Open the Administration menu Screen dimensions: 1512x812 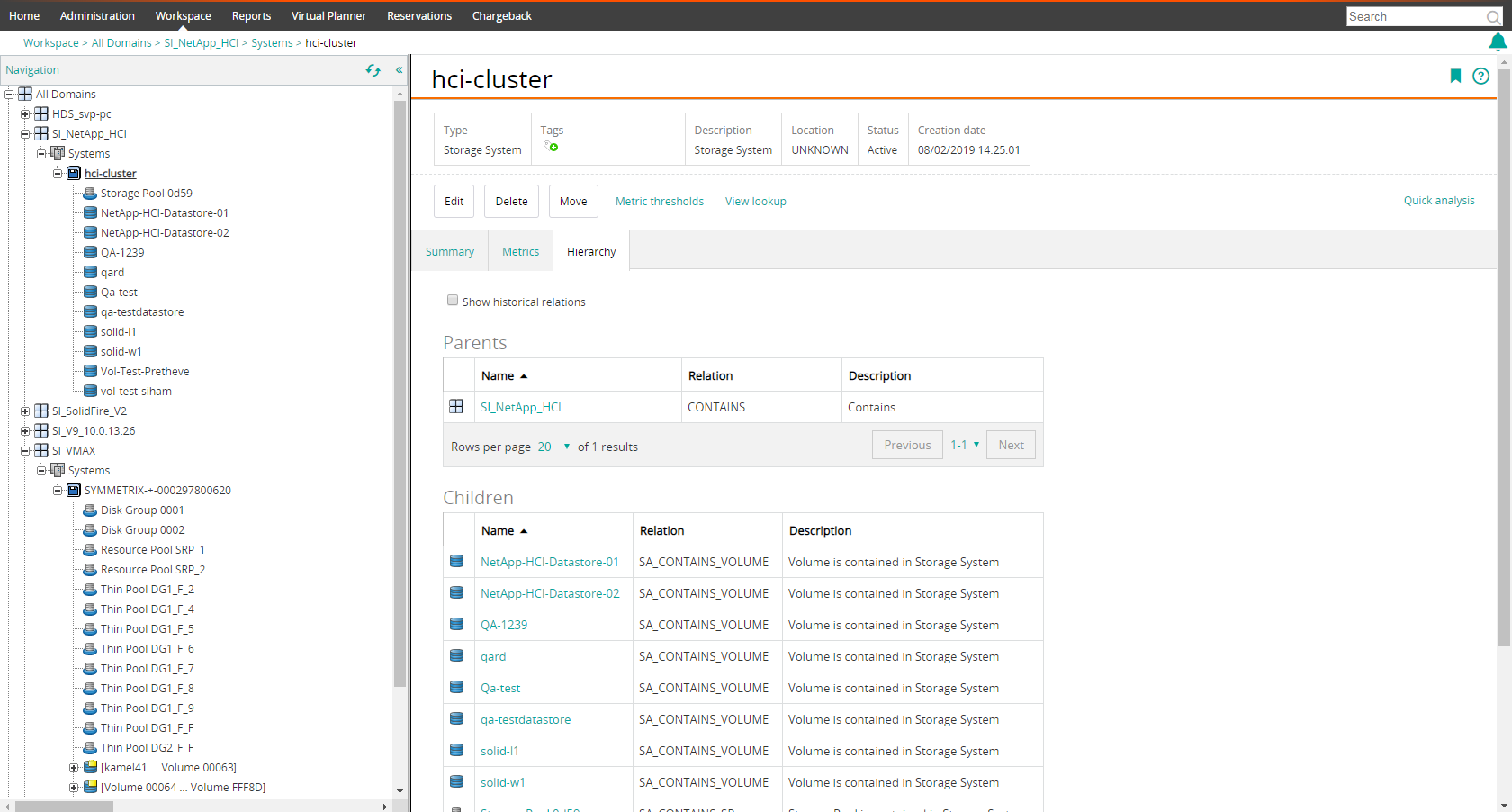click(x=97, y=16)
